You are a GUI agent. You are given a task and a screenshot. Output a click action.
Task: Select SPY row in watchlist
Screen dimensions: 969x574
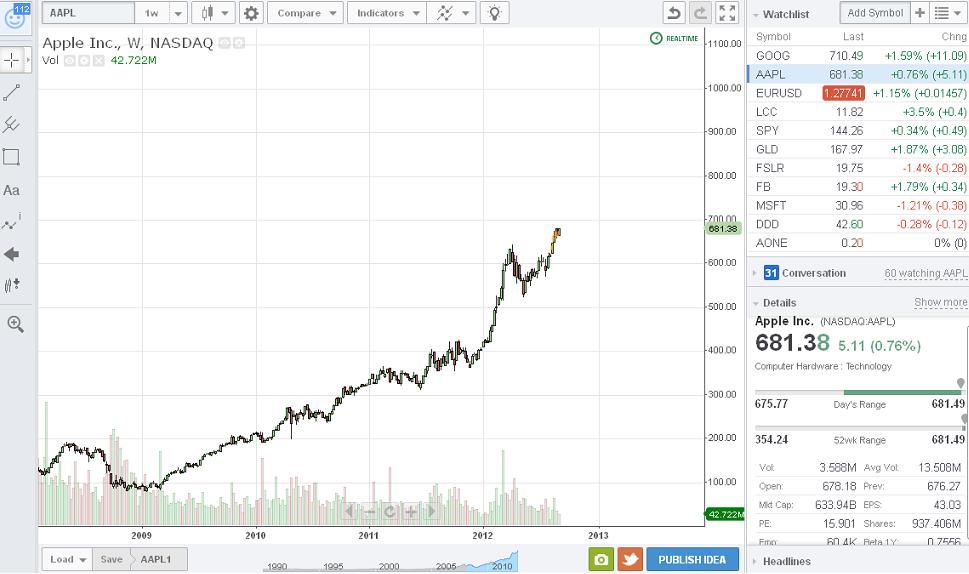tap(858, 130)
